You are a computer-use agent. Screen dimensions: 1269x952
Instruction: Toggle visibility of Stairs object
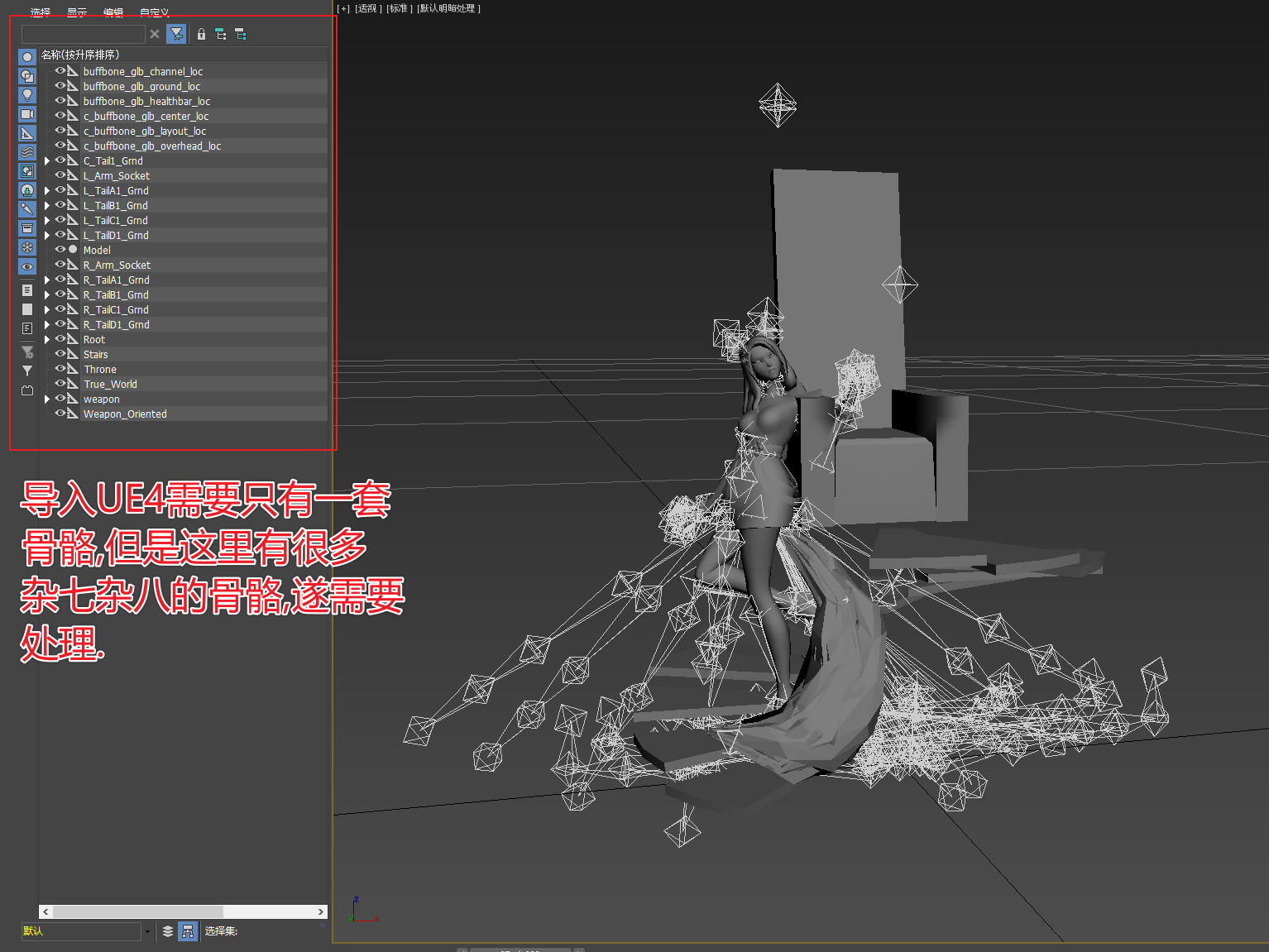point(60,354)
